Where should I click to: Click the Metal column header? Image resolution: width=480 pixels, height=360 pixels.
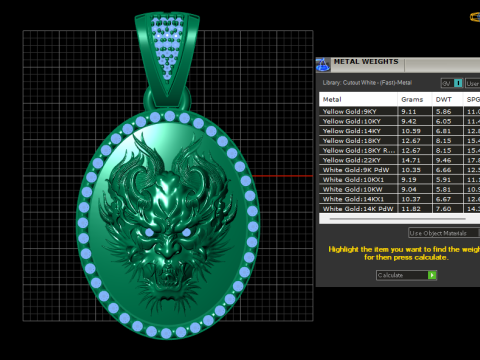coord(358,99)
